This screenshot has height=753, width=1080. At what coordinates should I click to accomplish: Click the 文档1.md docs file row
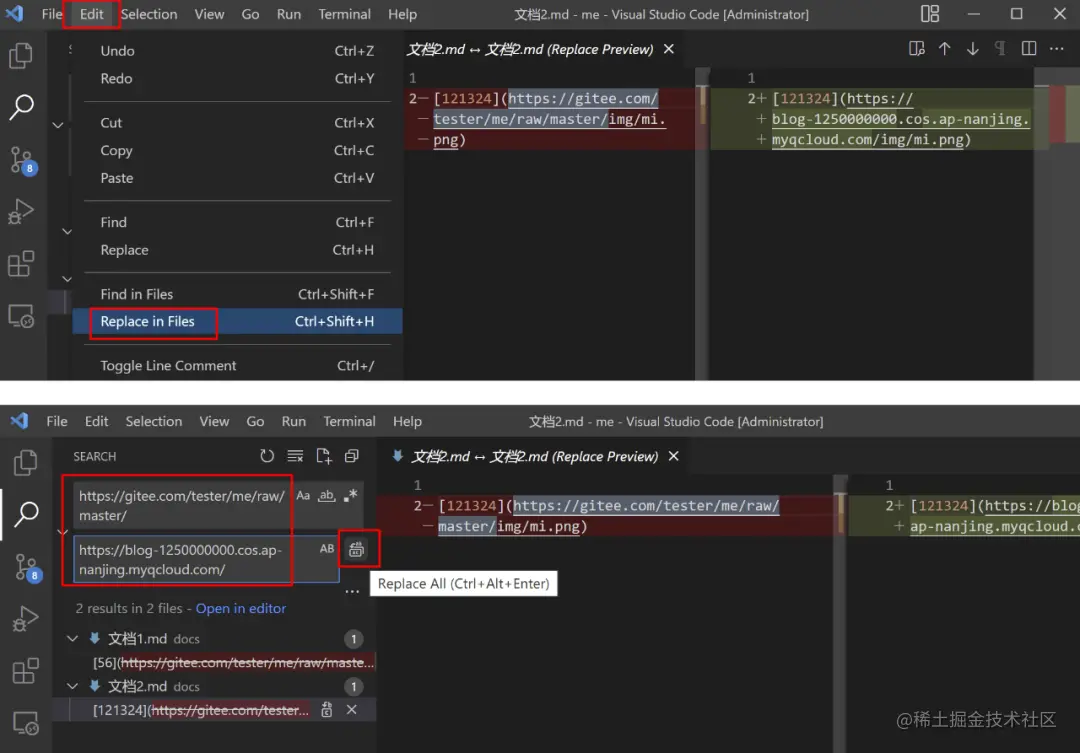(214, 639)
